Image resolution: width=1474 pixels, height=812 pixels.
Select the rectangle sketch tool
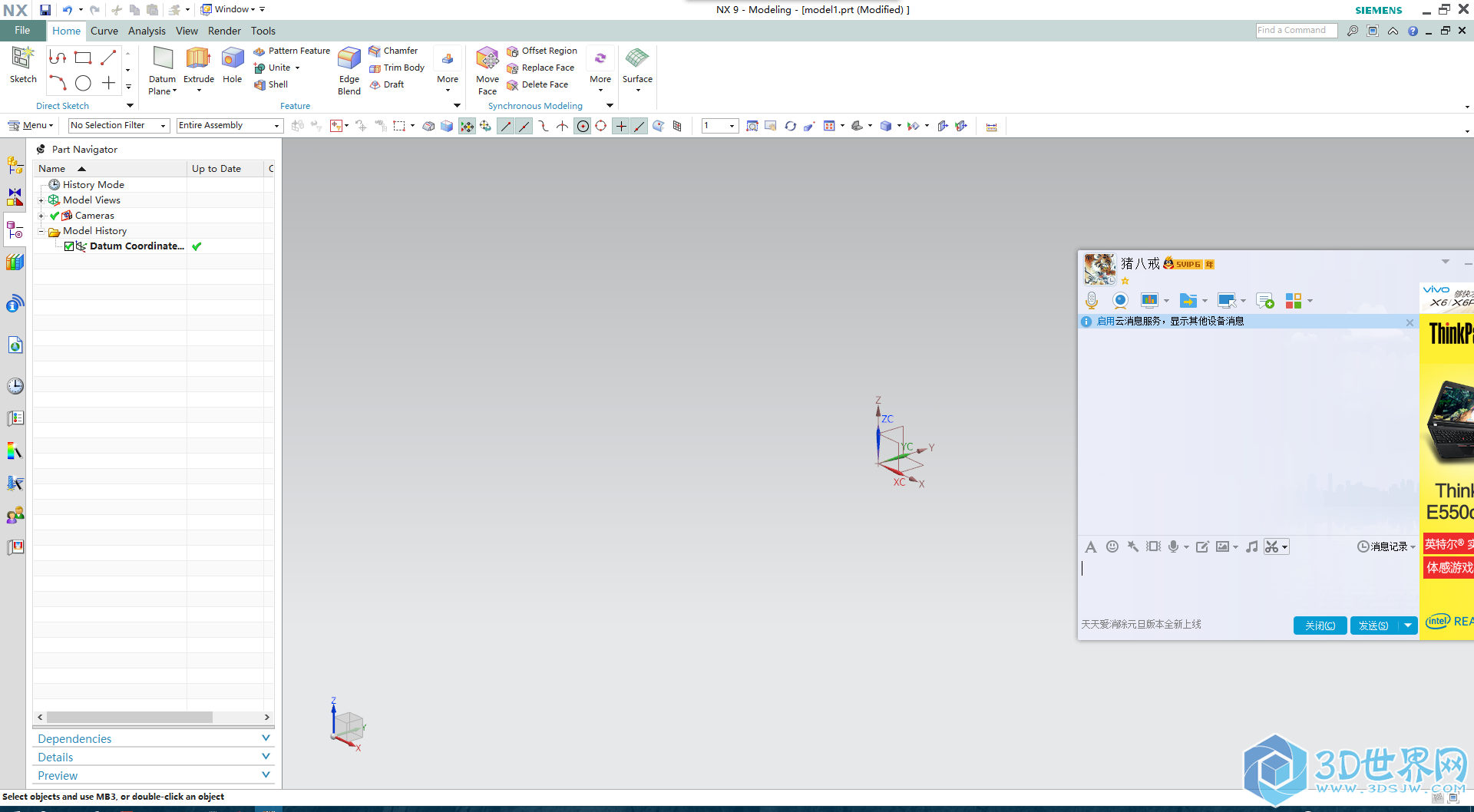[83, 58]
